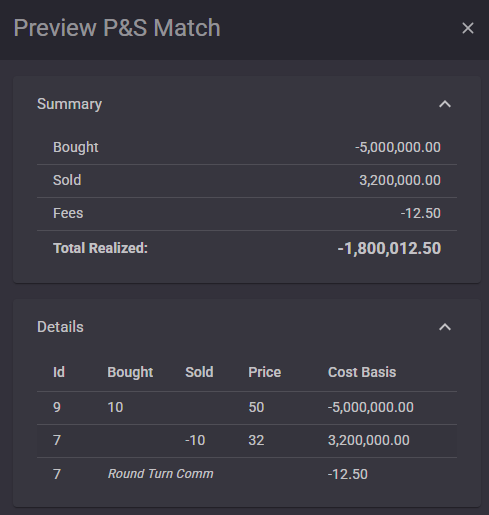Collapse the Summary section chevron
This screenshot has width=489, height=515.
(x=445, y=104)
